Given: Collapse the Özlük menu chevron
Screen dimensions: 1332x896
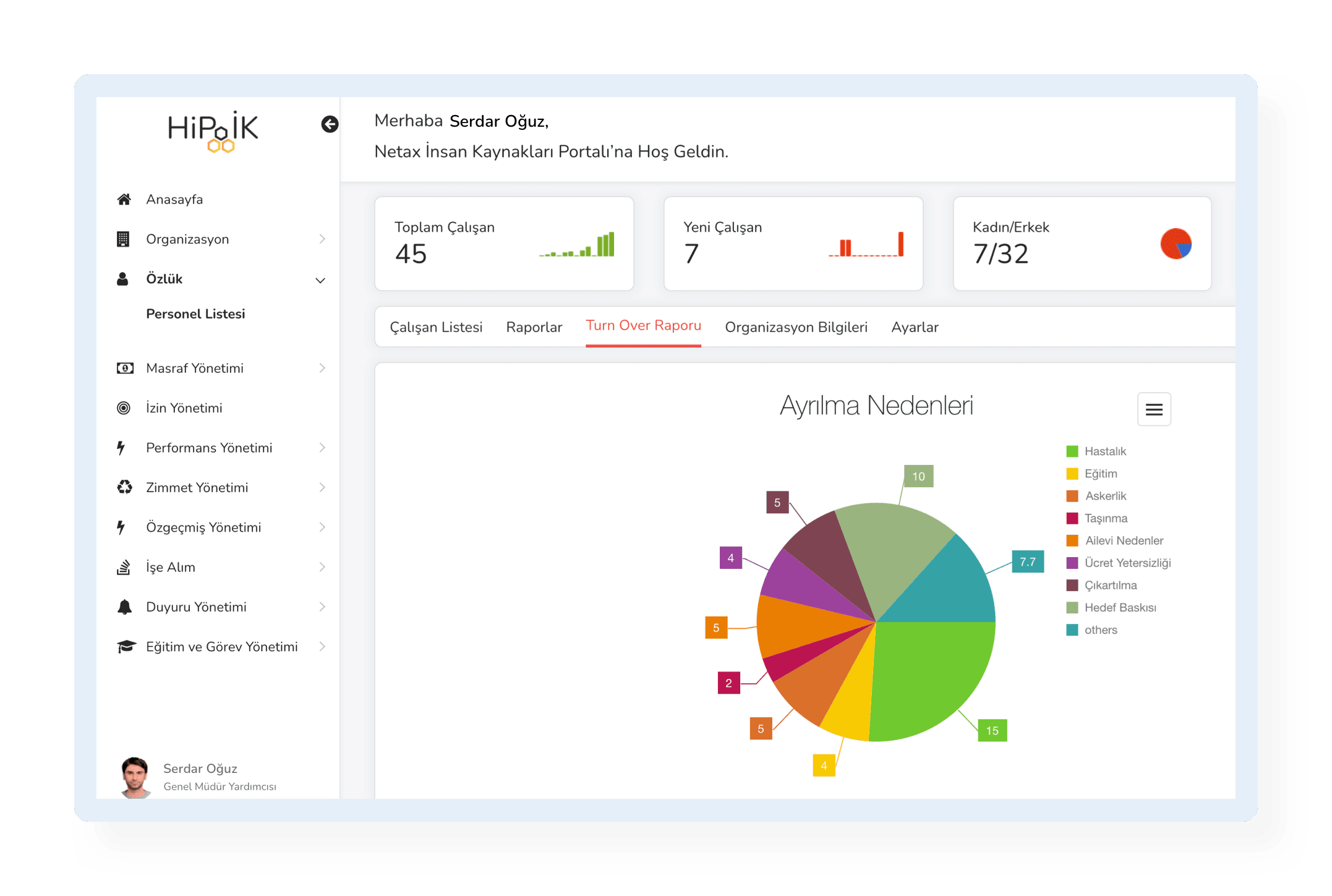Looking at the screenshot, I should pos(320,280).
